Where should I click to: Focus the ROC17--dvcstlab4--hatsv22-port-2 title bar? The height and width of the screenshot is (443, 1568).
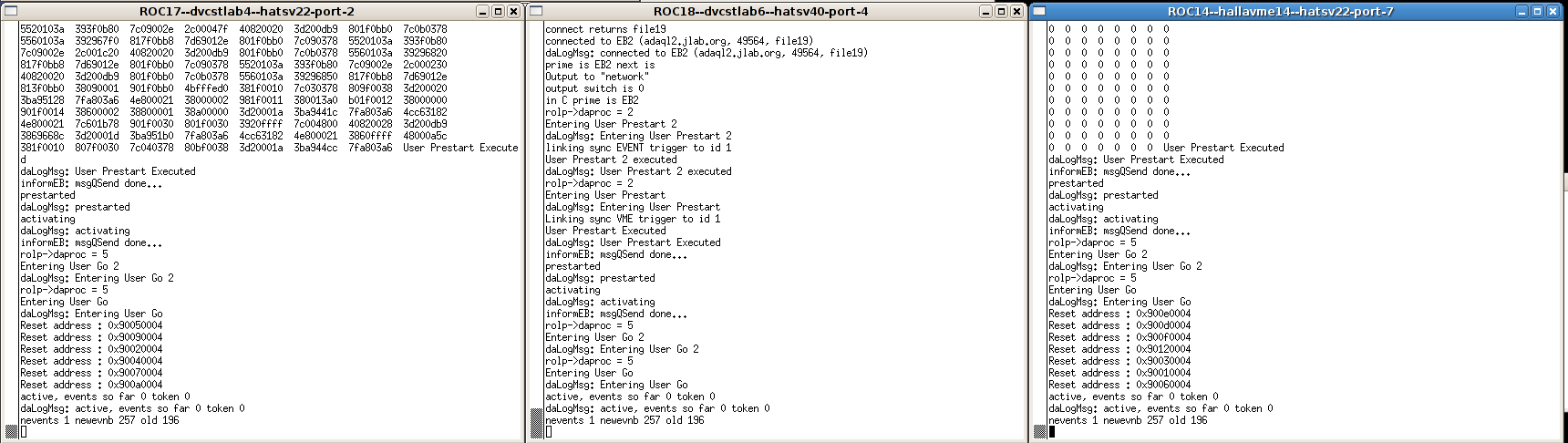pos(247,11)
